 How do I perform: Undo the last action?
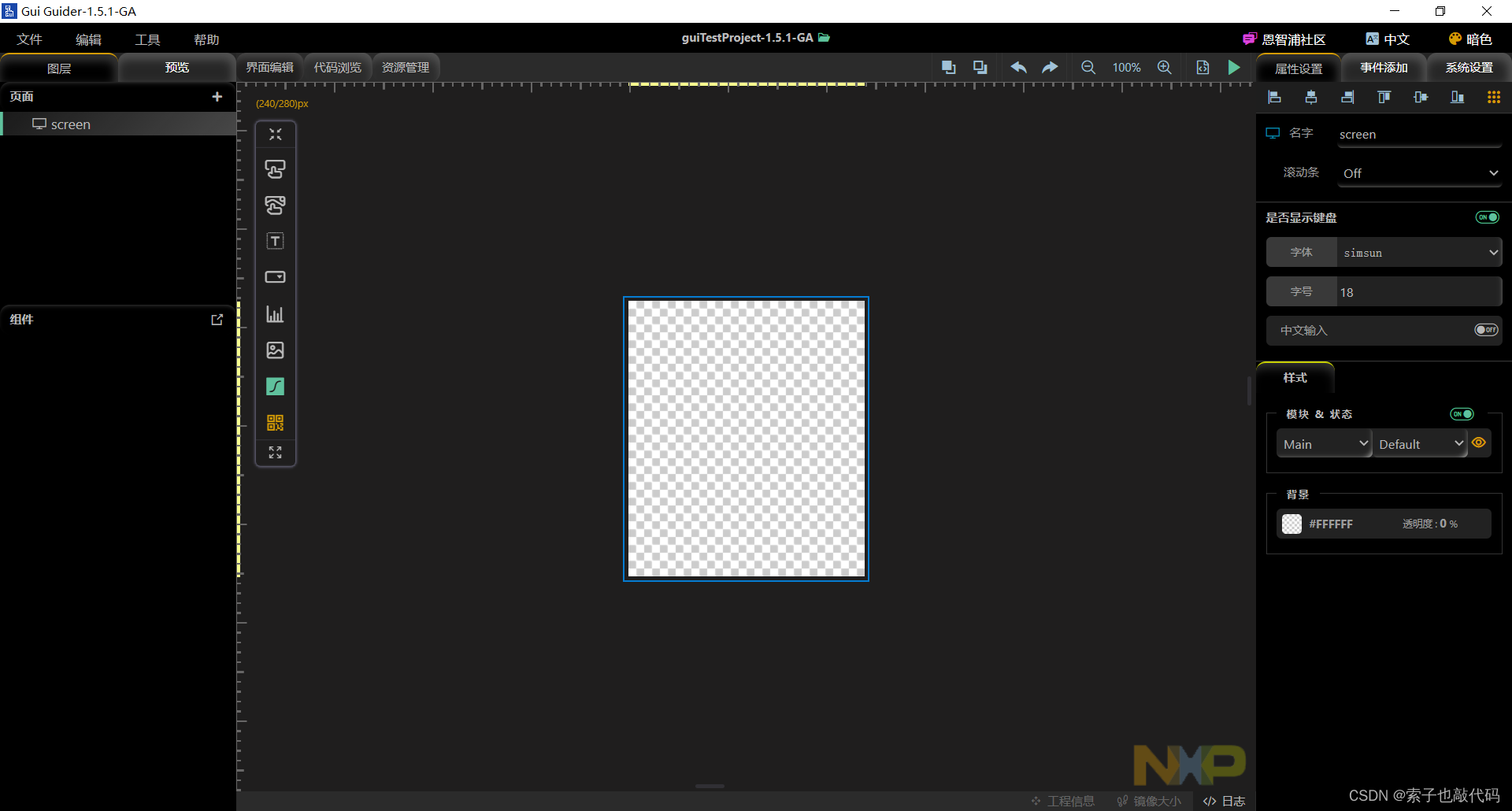click(1018, 68)
